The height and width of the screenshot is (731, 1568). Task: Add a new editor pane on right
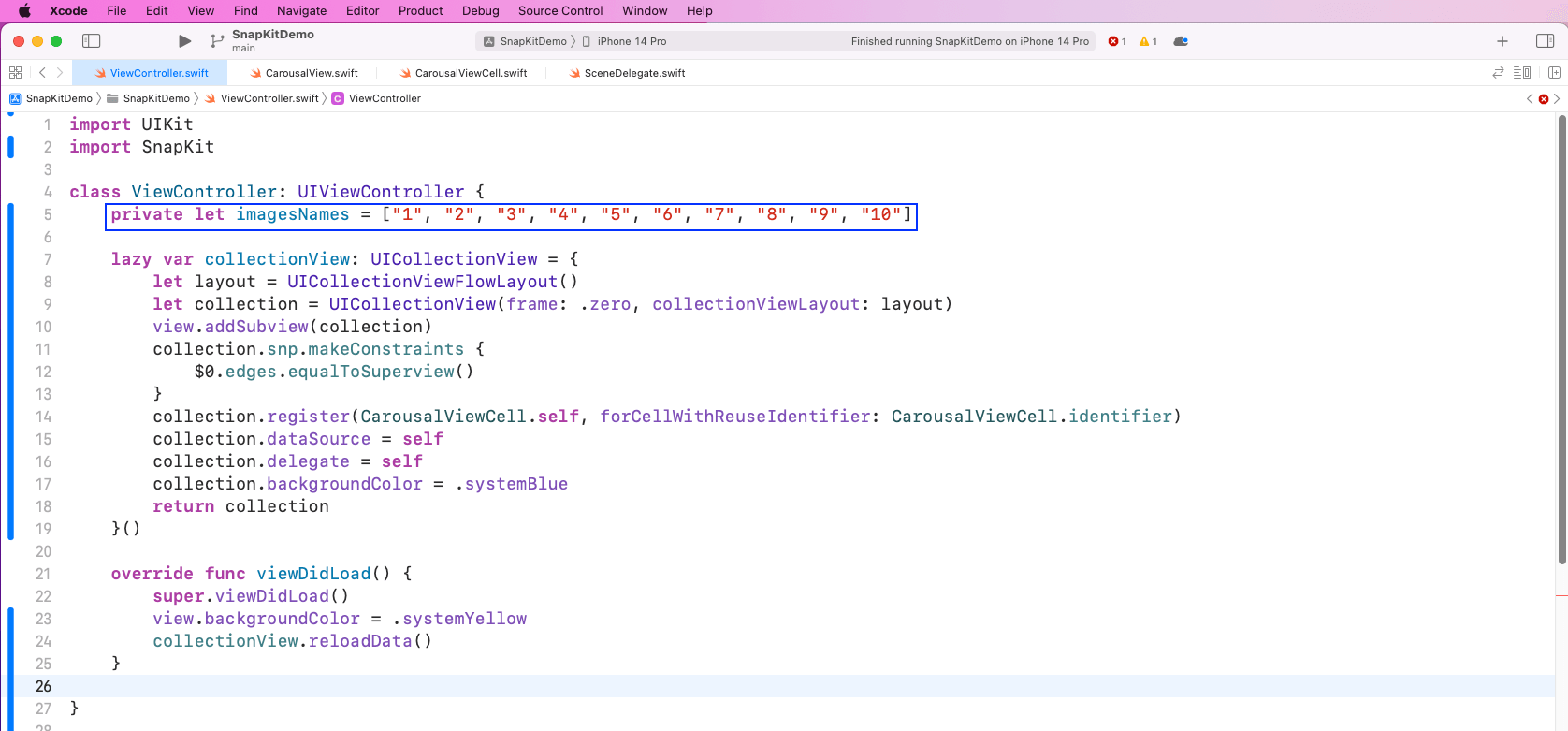pos(1554,73)
